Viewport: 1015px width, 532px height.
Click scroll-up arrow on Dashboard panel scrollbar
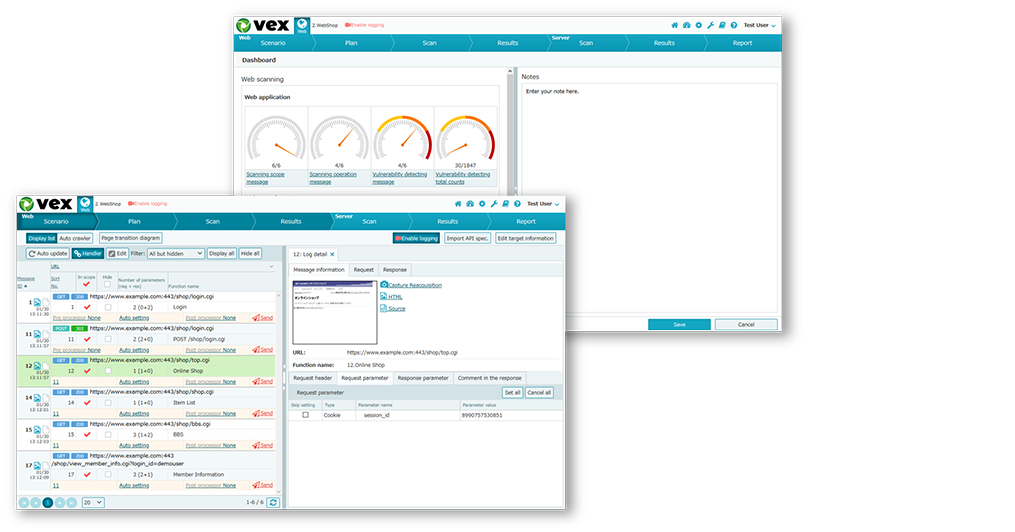pos(510,71)
